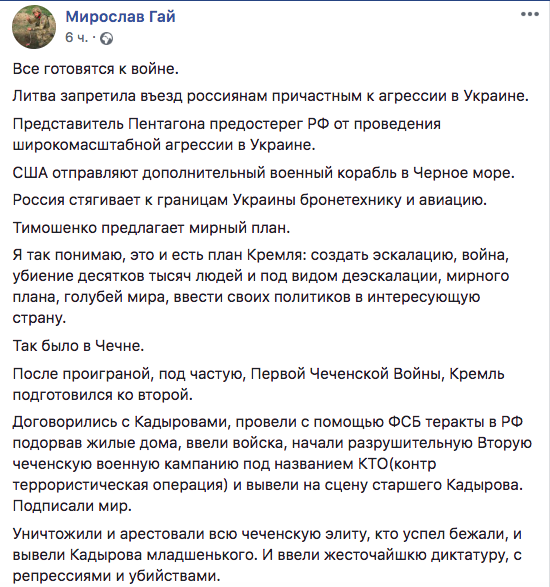550x587 pixels.
Task: Click the line 'Все готовятся к войне.'
Action: 96,69
